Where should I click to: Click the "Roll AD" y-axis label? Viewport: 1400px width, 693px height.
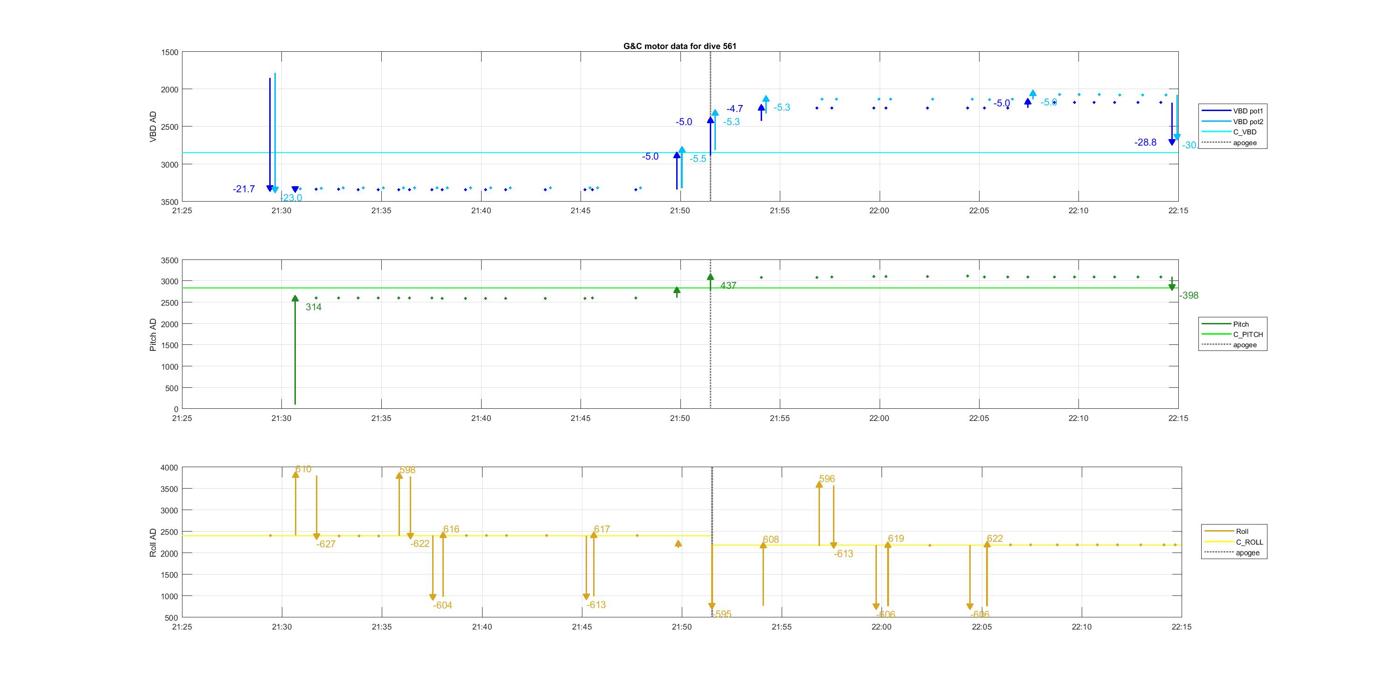[154, 542]
